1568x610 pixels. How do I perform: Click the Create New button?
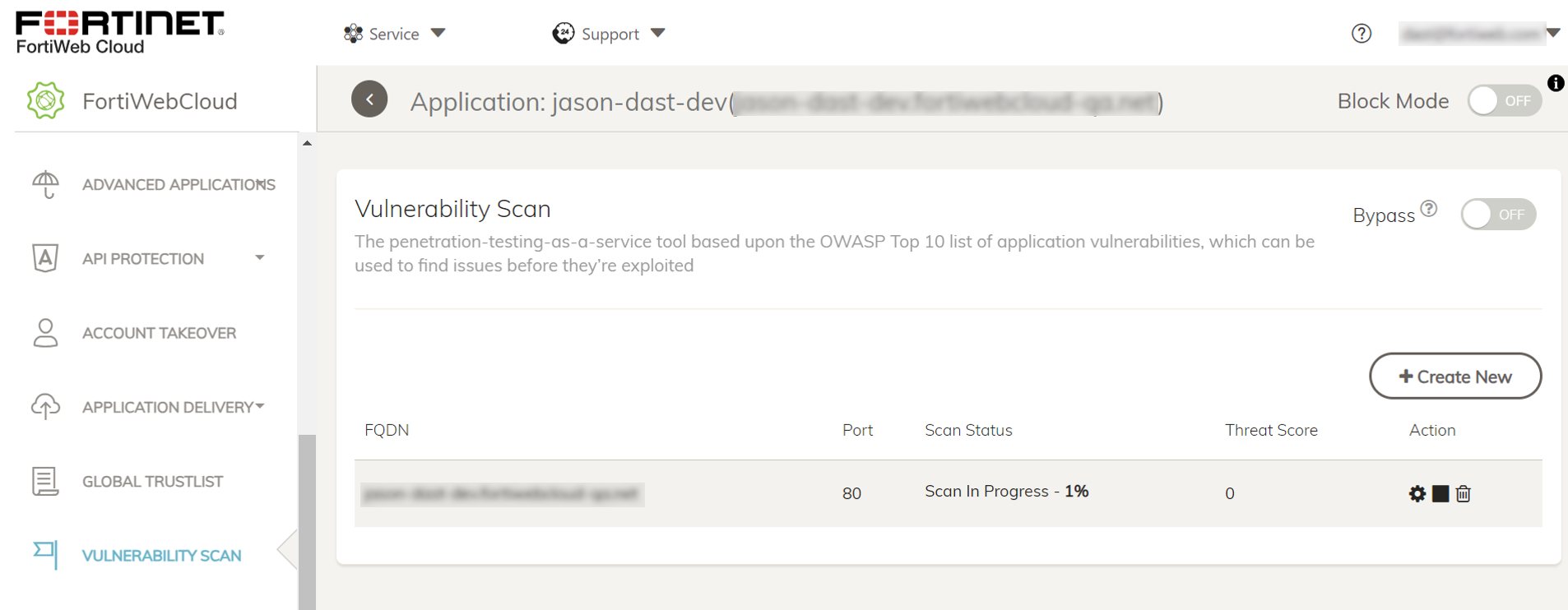1454,377
